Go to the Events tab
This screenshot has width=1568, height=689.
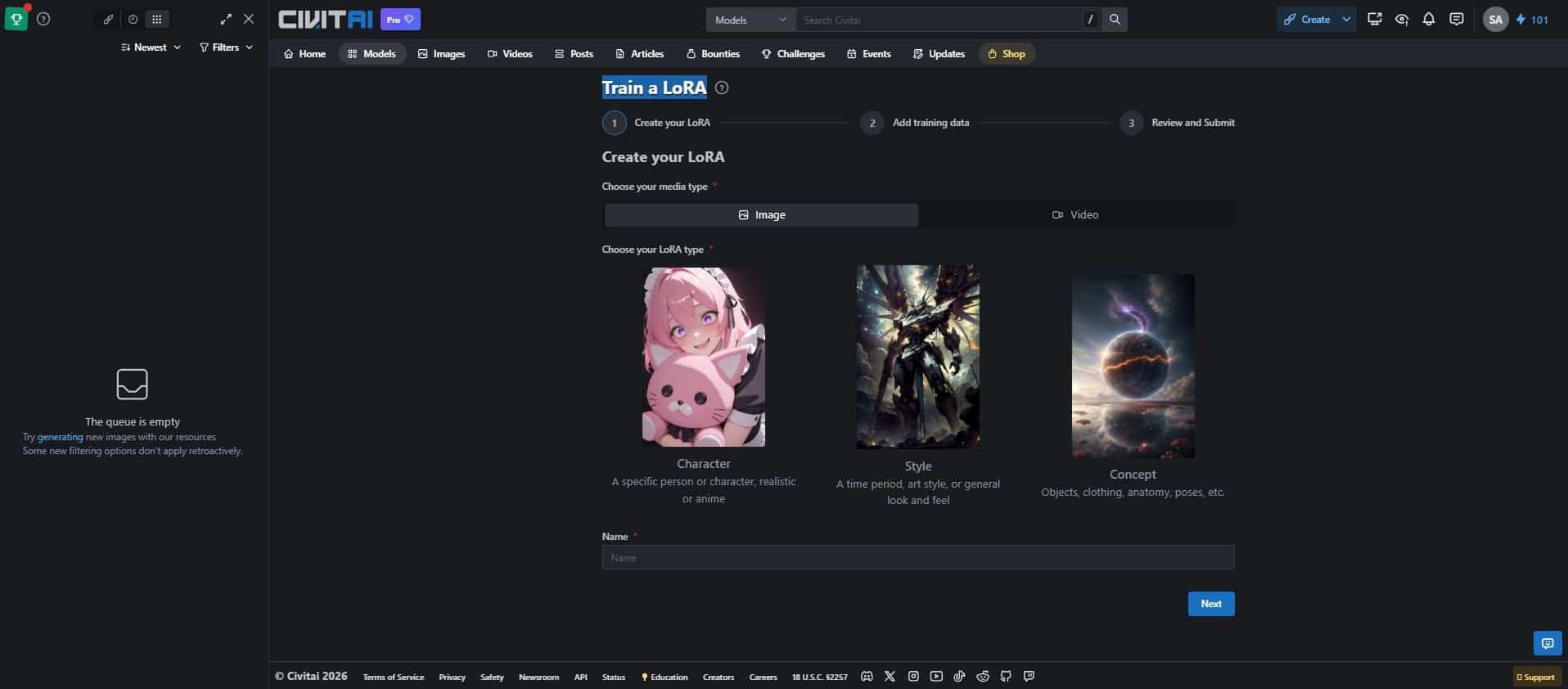[868, 54]
